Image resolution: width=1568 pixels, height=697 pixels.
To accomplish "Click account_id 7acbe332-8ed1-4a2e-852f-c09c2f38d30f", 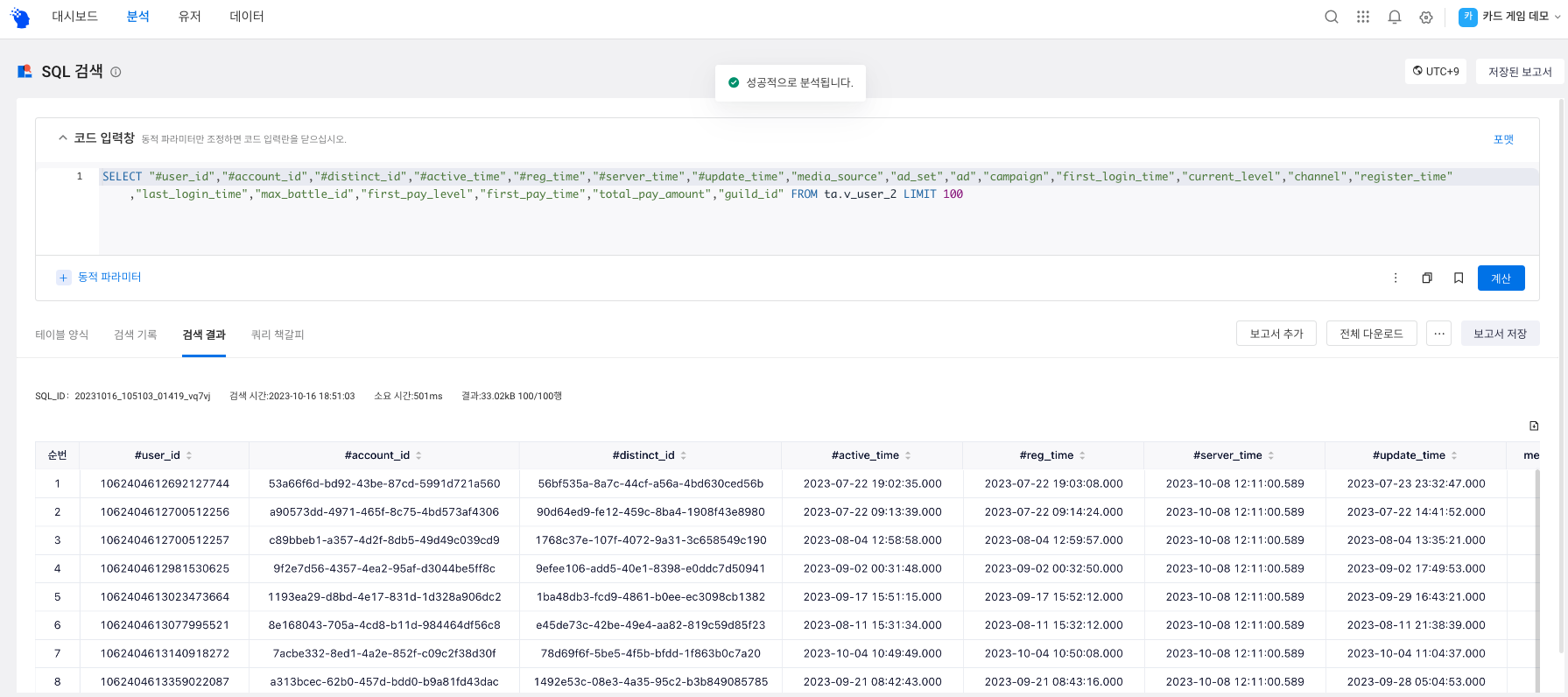I will pos(384,653).
